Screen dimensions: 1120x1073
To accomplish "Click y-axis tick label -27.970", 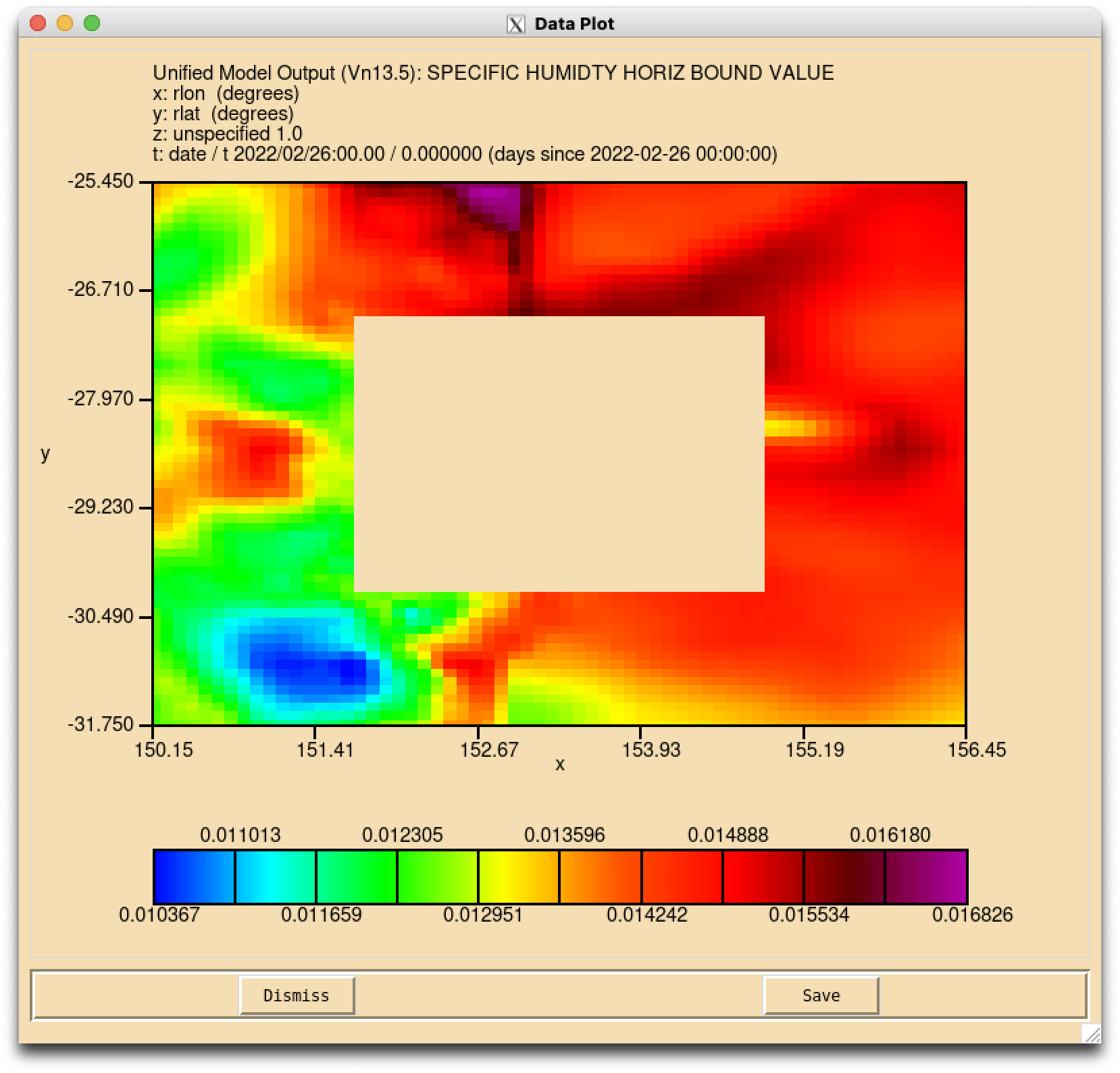I will click(101, 399).
